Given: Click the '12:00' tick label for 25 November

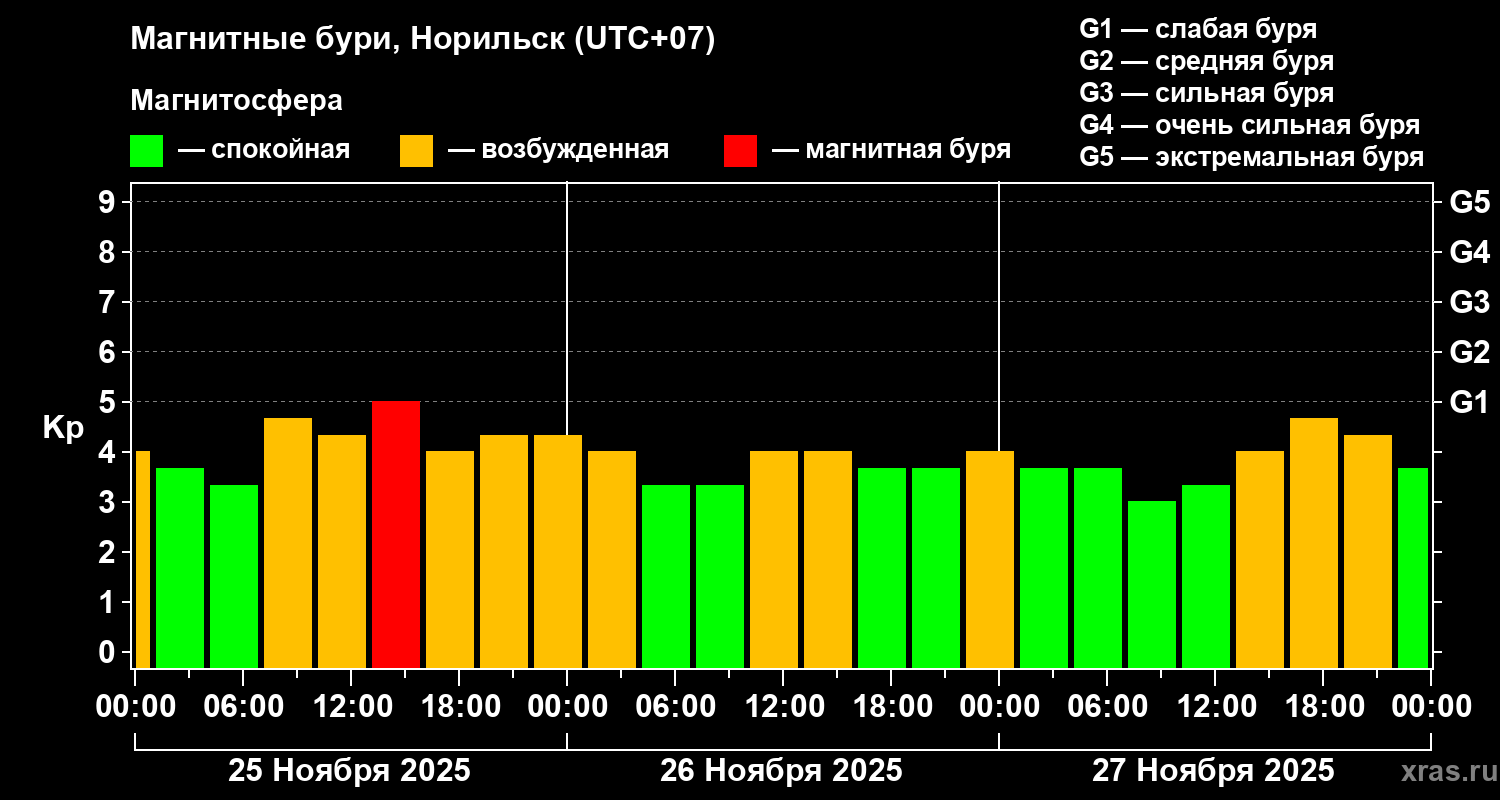Looking at the screenshot, I should pos(351,707).
